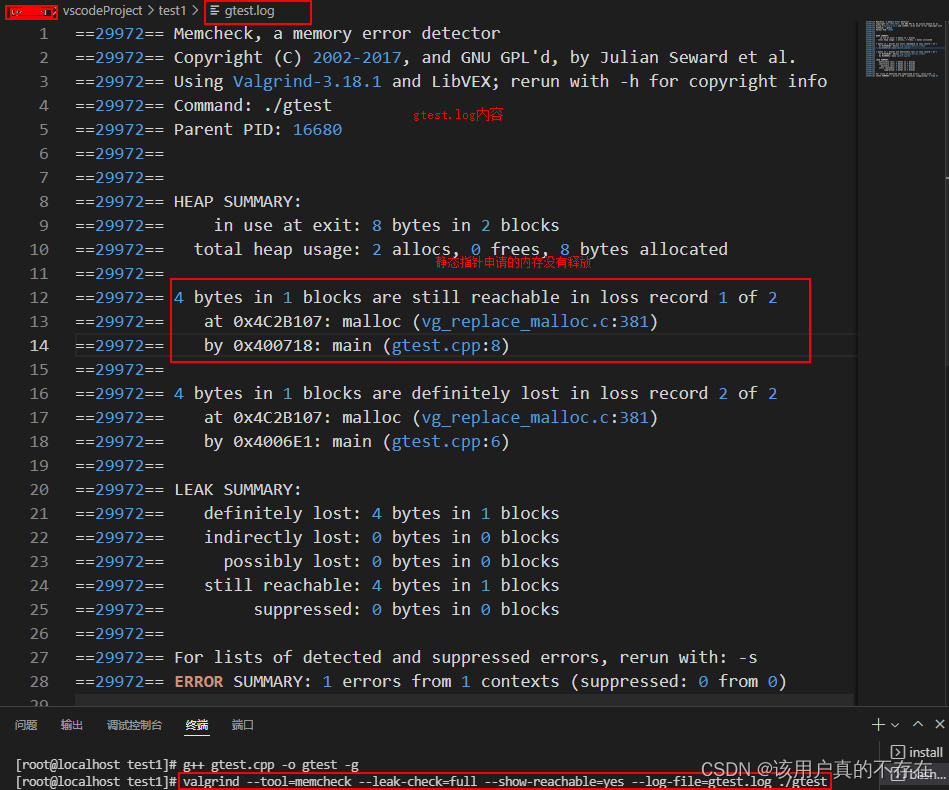Click 'Command: ./gtest' text on line 4
This screenshot has height=790, width=949.
tap(252, 106)
